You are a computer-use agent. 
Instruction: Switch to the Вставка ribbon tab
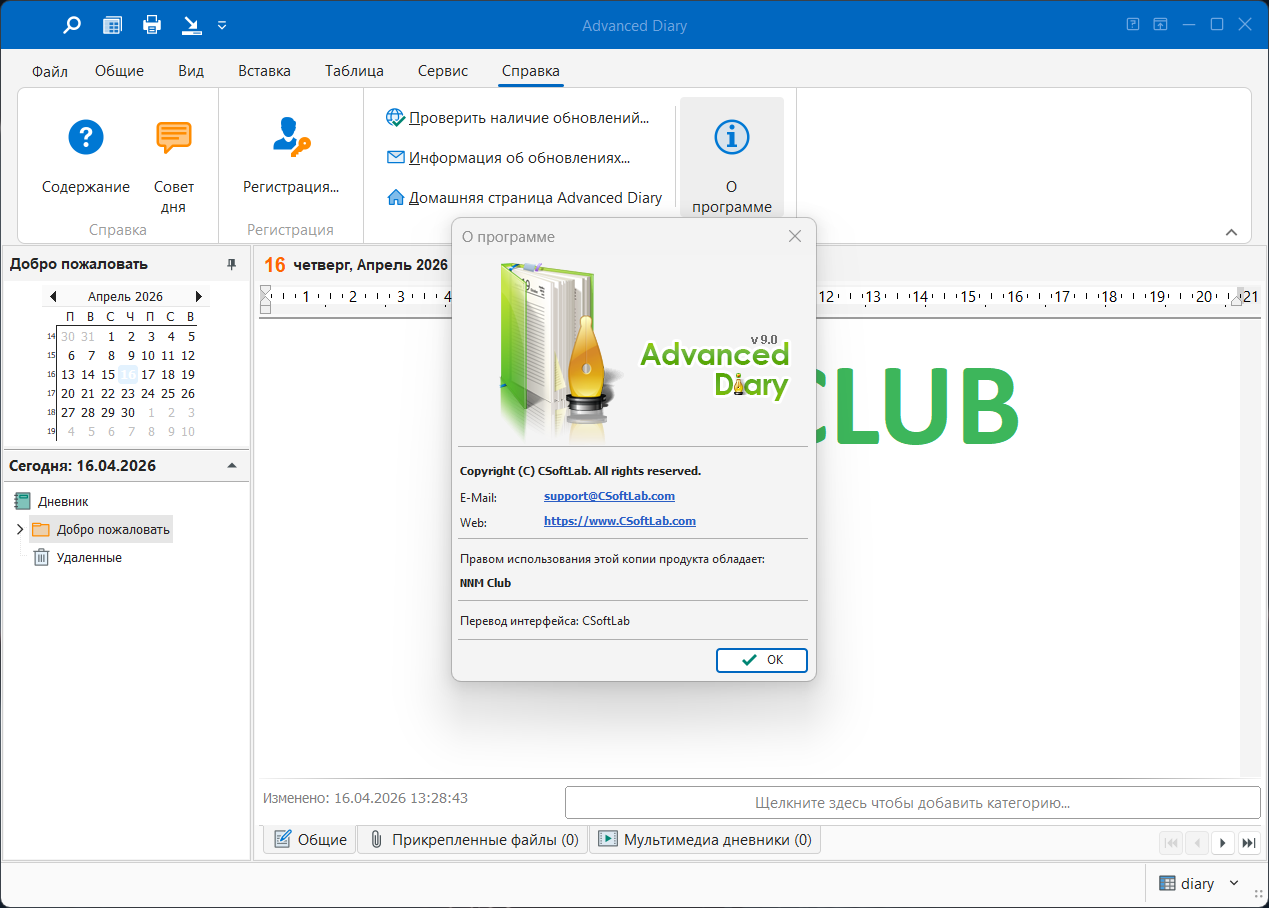[265, 71]
